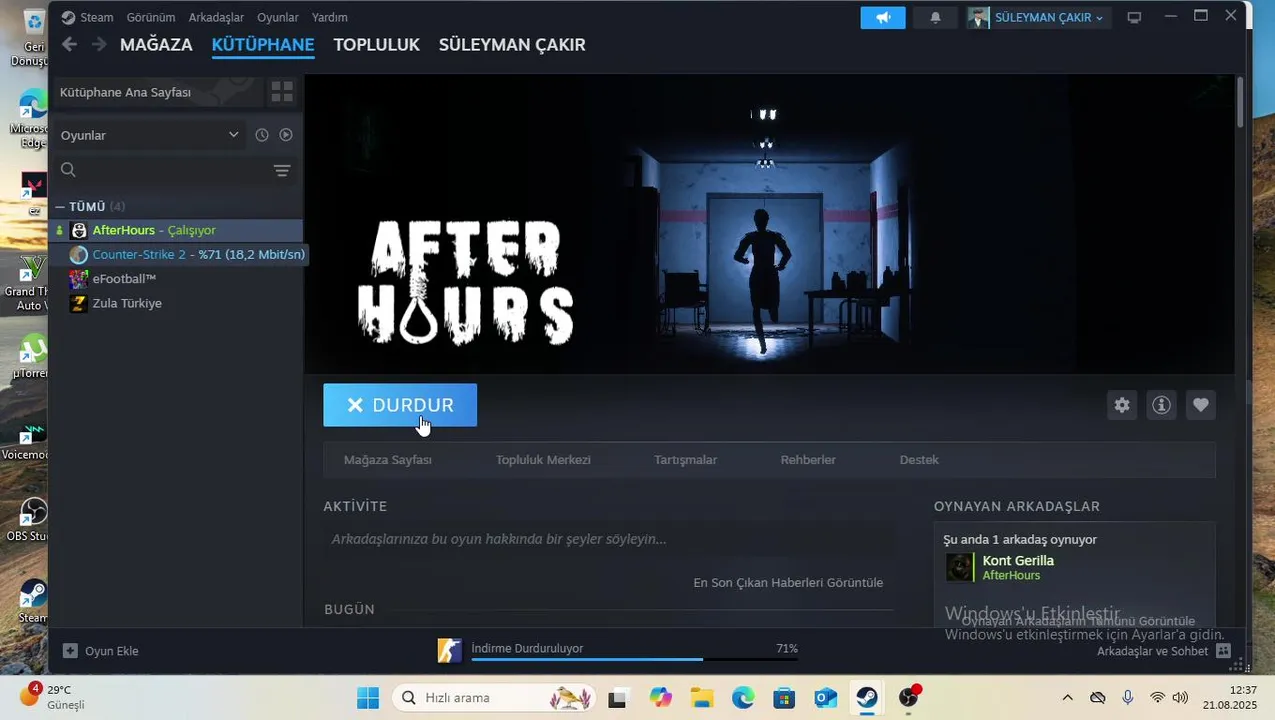Viewport: 1275px width, 720px height.
Task: Open Mağaza Sayfası link
Action: tap(388, 460)
